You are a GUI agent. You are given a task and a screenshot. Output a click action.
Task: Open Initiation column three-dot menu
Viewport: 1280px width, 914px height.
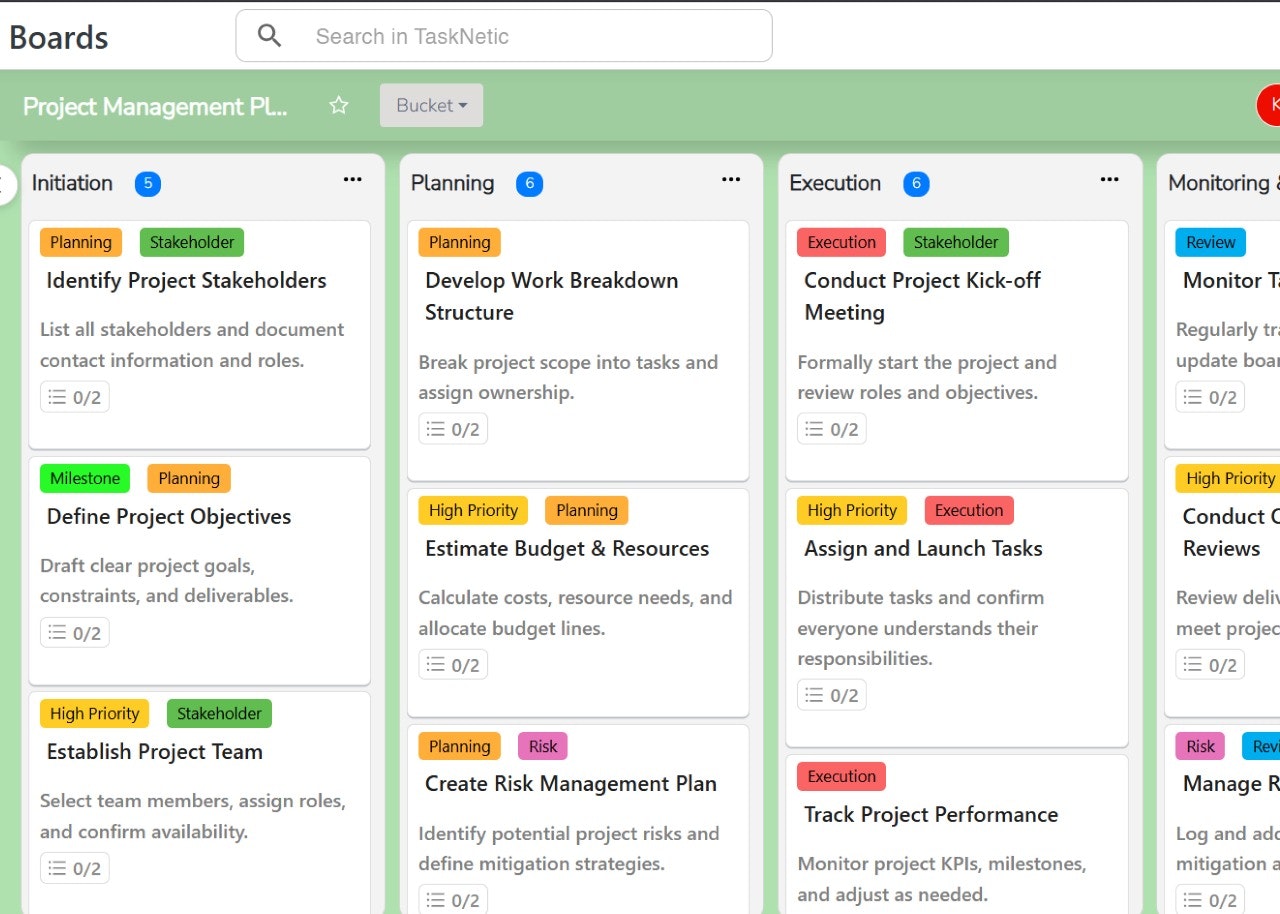[352, 180]
